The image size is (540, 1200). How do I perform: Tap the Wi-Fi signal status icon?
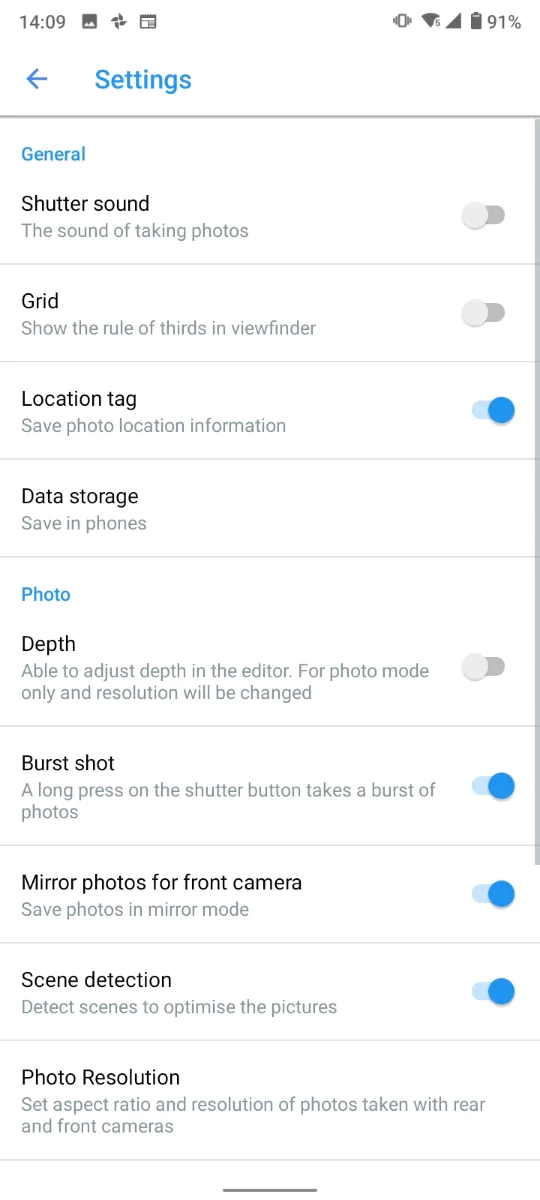(x=432, y=21)
